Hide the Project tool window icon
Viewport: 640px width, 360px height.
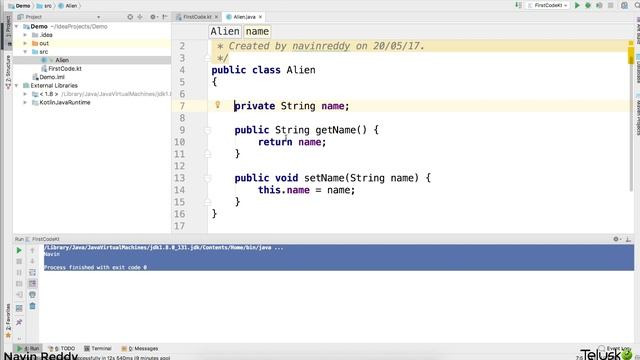[165, 17]
